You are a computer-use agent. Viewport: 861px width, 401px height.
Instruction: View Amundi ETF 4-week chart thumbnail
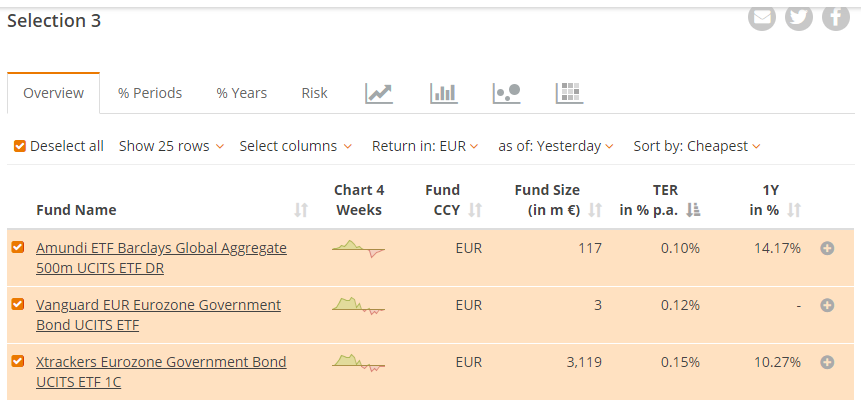click(x=358, y=248)
